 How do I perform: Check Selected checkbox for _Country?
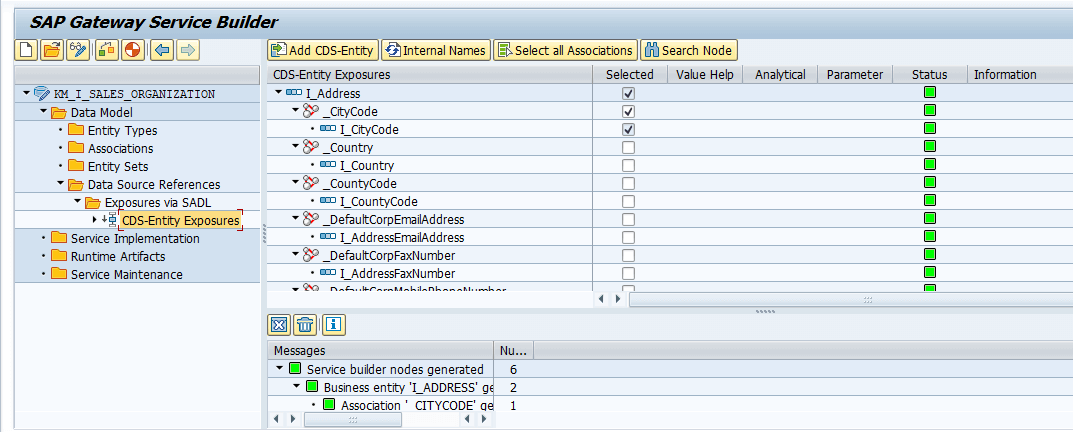(x=628, y=147)
